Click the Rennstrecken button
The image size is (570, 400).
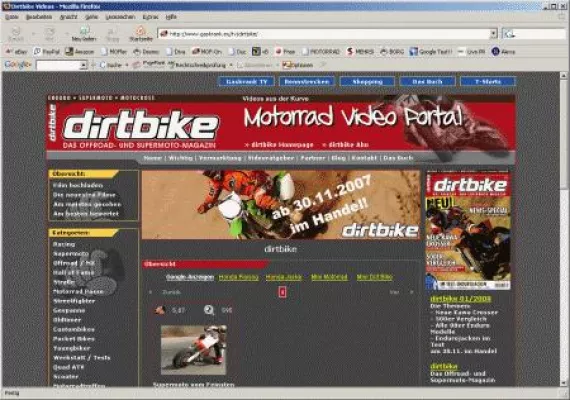[307, 81]
